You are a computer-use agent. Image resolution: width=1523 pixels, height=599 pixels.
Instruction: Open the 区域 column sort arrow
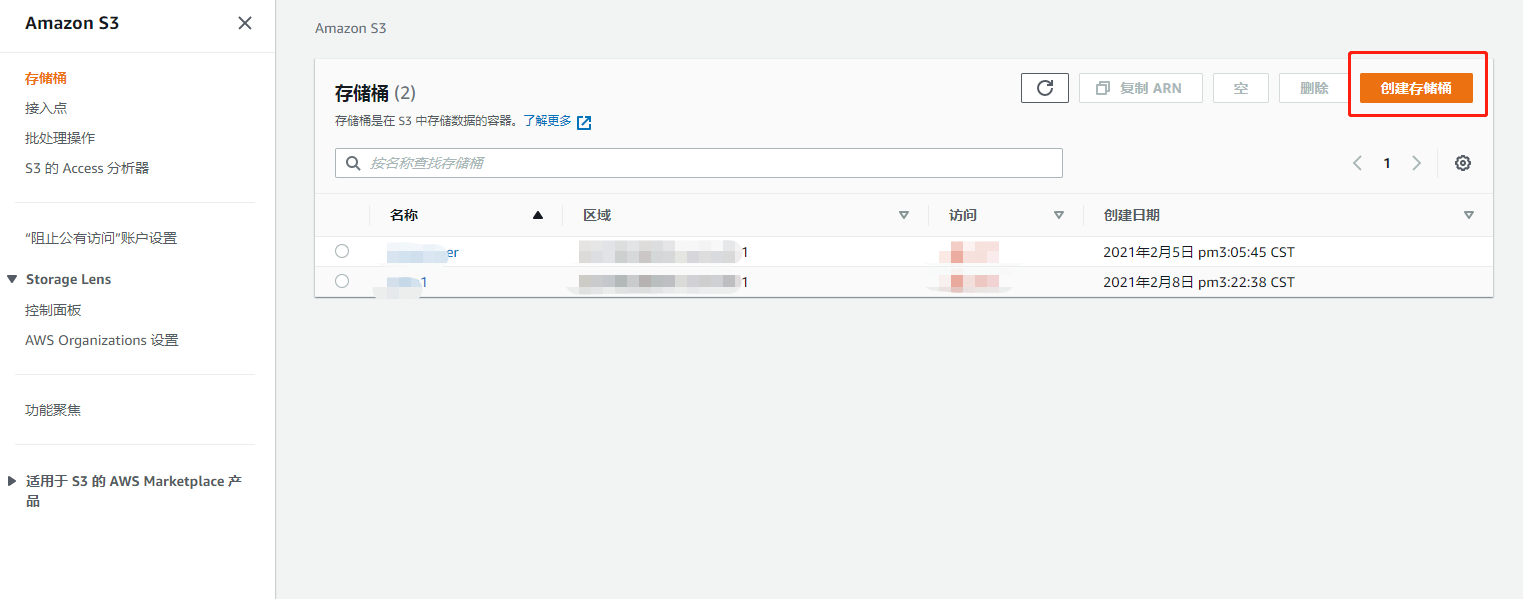click(x=904, y=215)
